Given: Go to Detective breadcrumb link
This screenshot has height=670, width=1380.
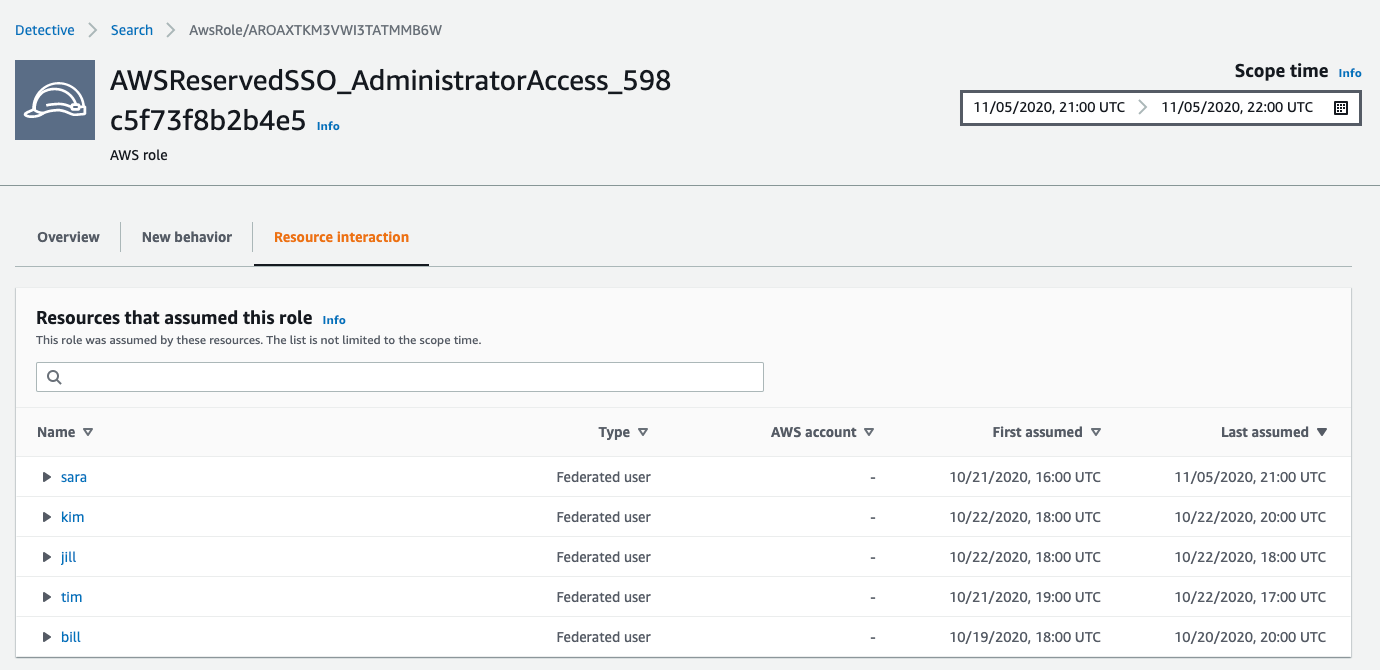Looking at the screenshot, I should pyautogui.click(x=45, y=30).
